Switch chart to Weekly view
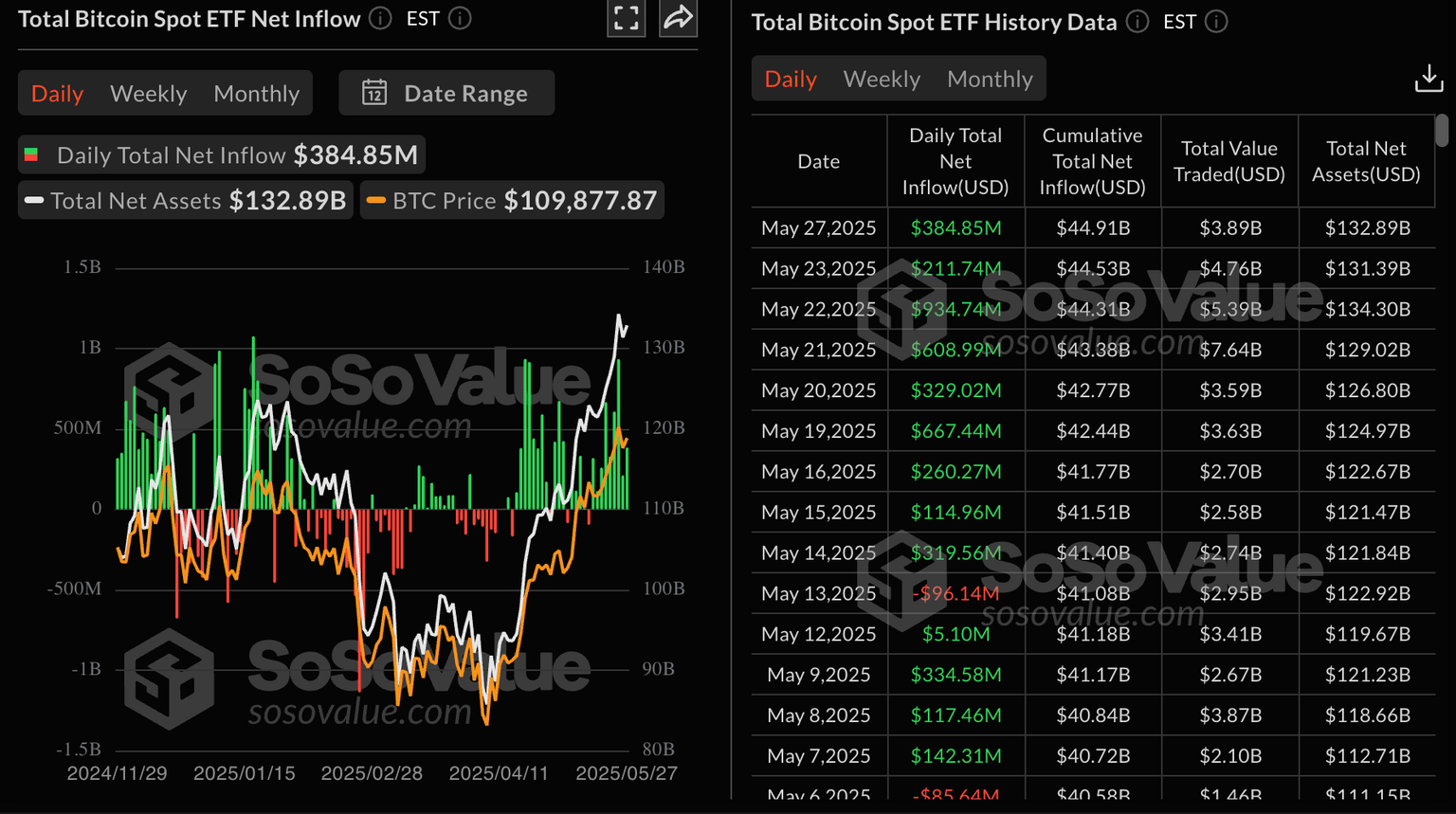Viewport: 1456px width, 814px height. point(148,94)
